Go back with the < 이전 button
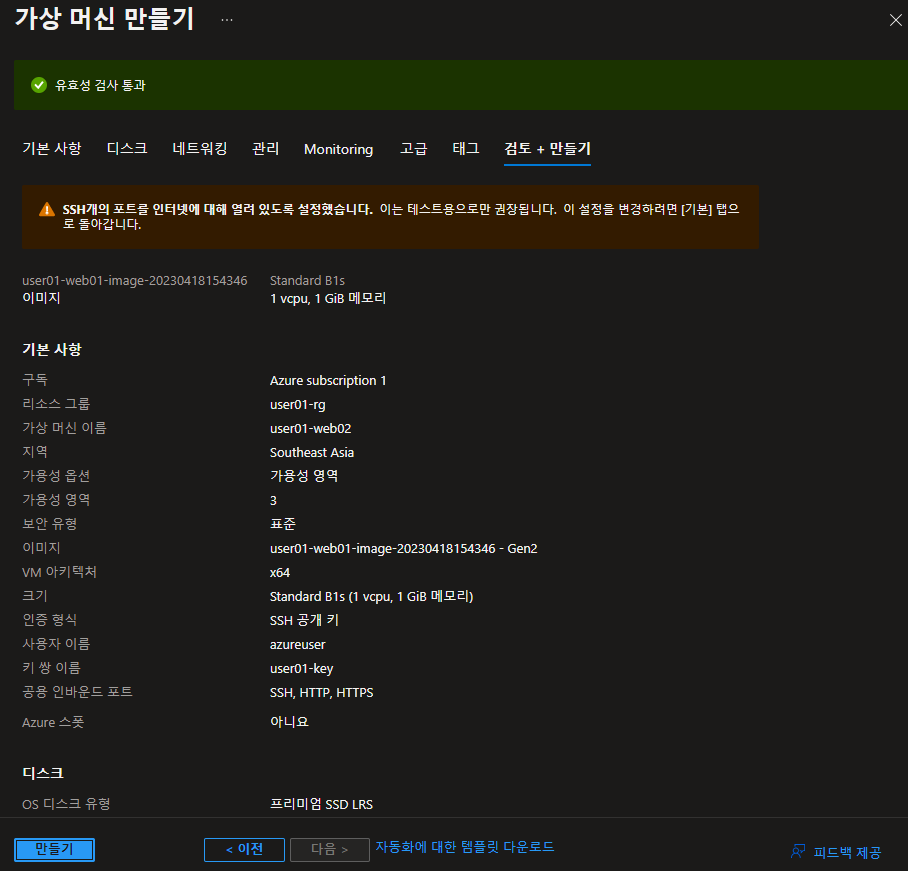 tap(244, 850)
